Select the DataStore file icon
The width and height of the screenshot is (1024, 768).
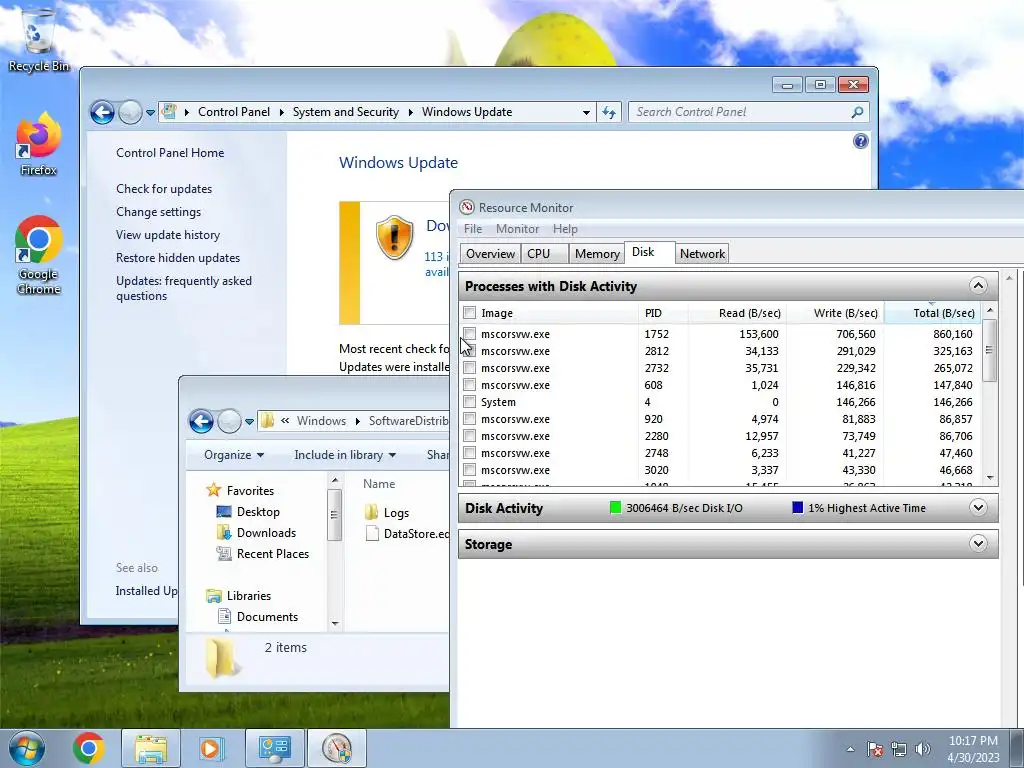[x=372, y=534]
